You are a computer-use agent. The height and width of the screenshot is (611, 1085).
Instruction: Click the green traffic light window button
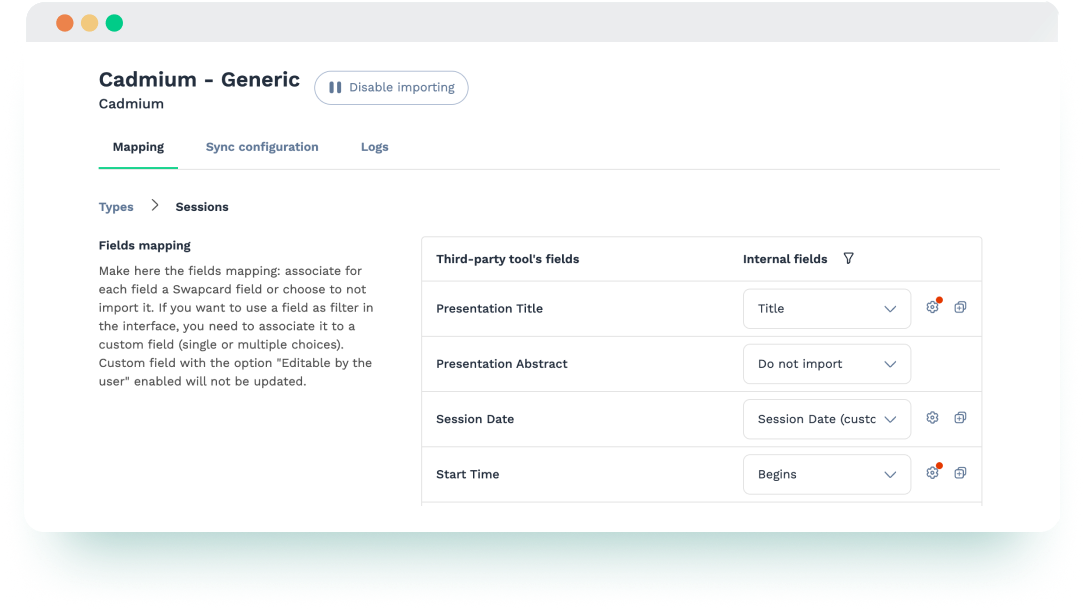(x=115, y=21)
